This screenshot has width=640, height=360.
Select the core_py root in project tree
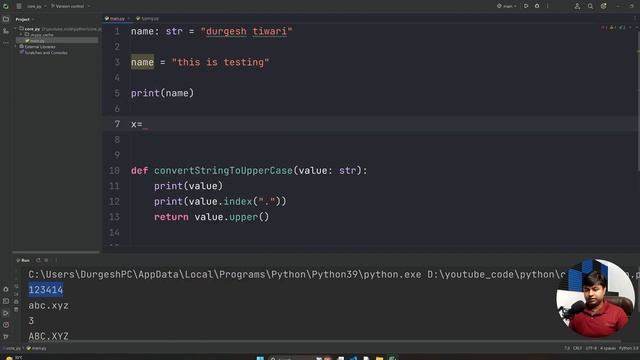(x=32, y=29)
